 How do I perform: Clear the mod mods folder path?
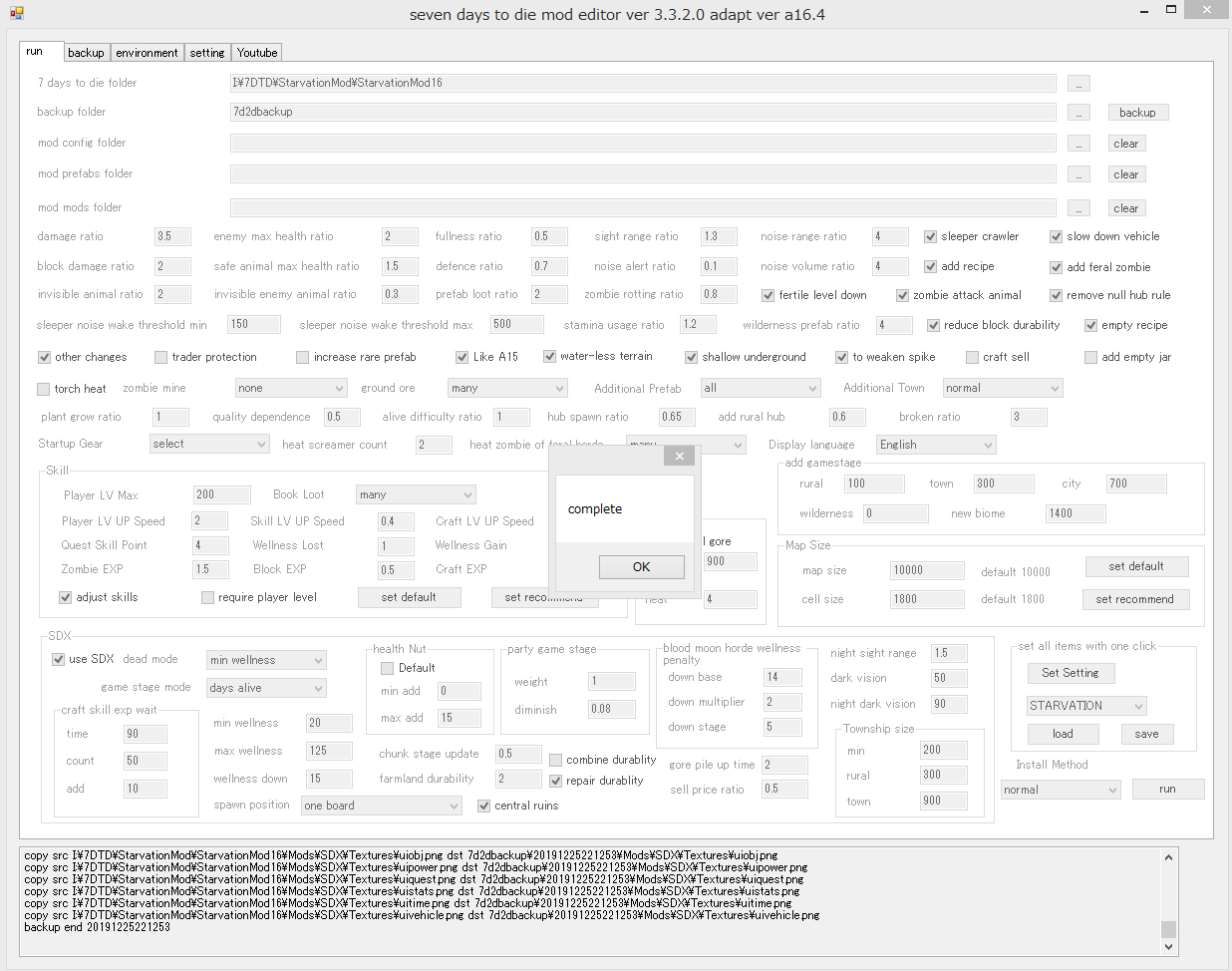coord(1126,208)
